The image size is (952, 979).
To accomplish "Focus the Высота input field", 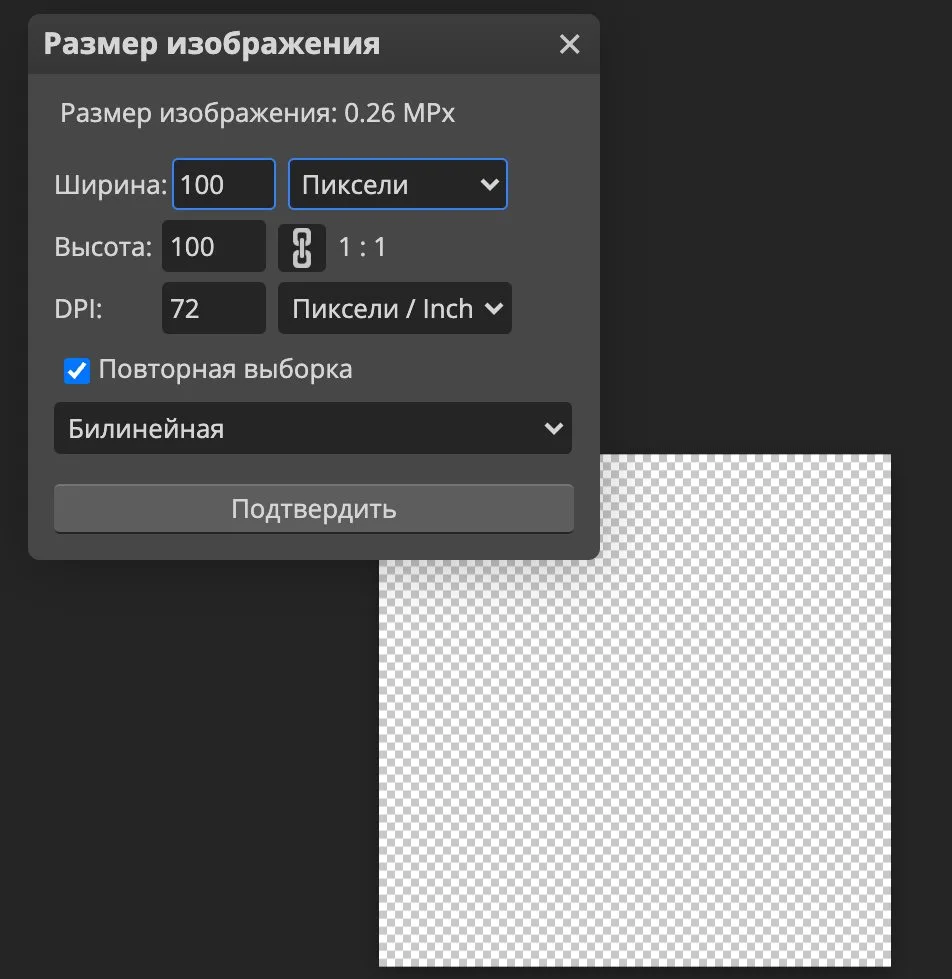I will click(213, 247).
